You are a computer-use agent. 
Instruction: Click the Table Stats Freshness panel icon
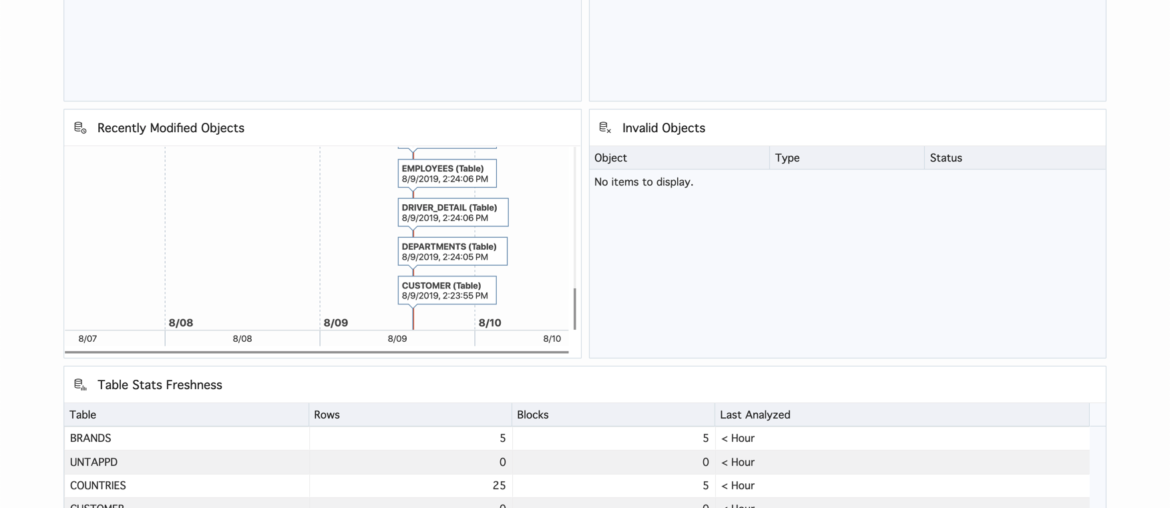click(80, 385)
